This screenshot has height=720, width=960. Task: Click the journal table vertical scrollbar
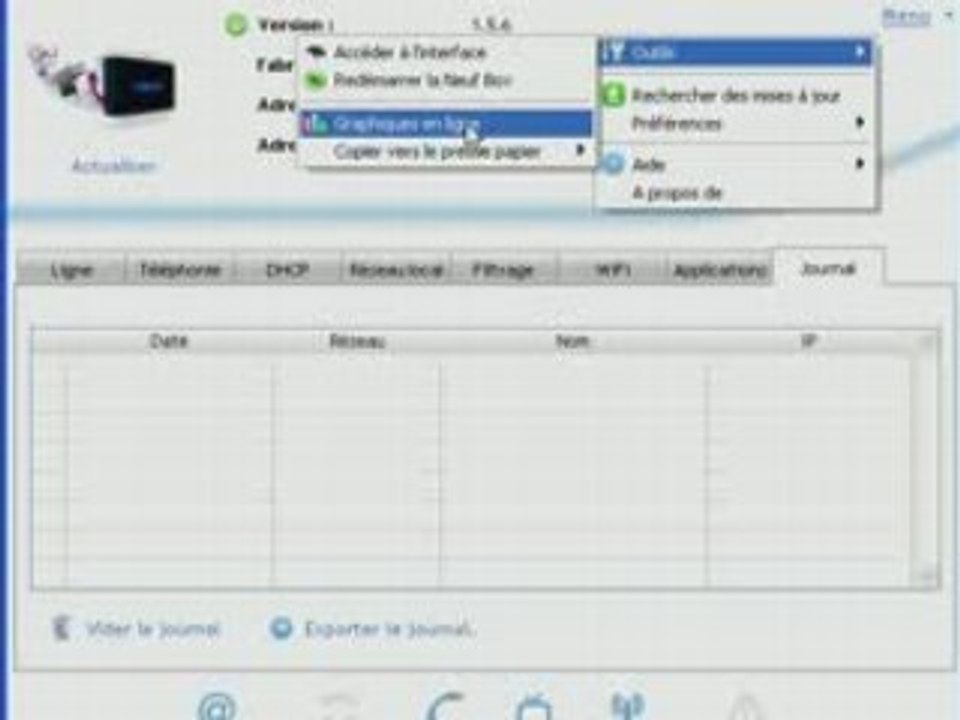[x=926, y=459]
